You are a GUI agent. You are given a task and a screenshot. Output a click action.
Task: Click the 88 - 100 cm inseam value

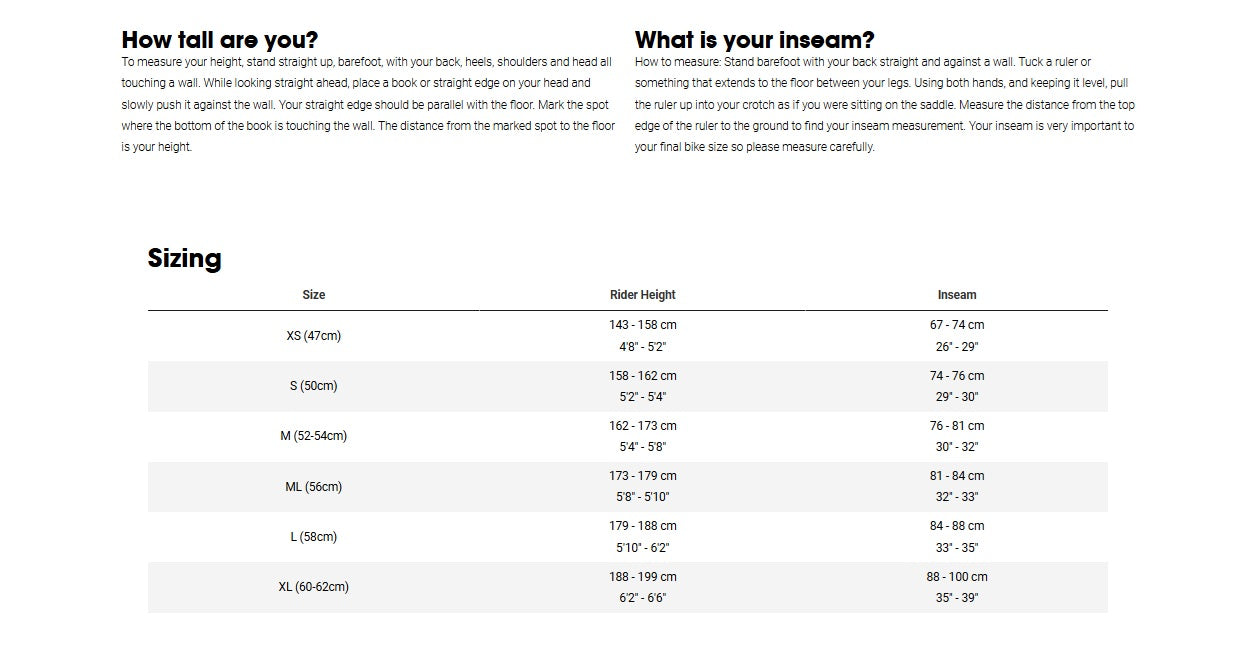tap(957, 577)
